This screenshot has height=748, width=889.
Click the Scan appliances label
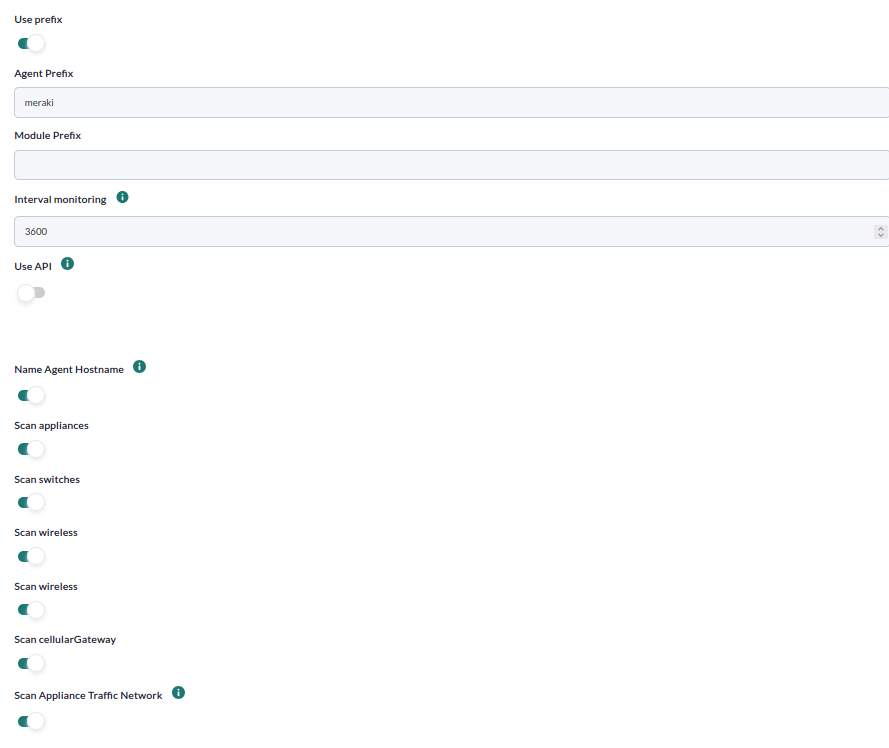click(x=52, y=426)
